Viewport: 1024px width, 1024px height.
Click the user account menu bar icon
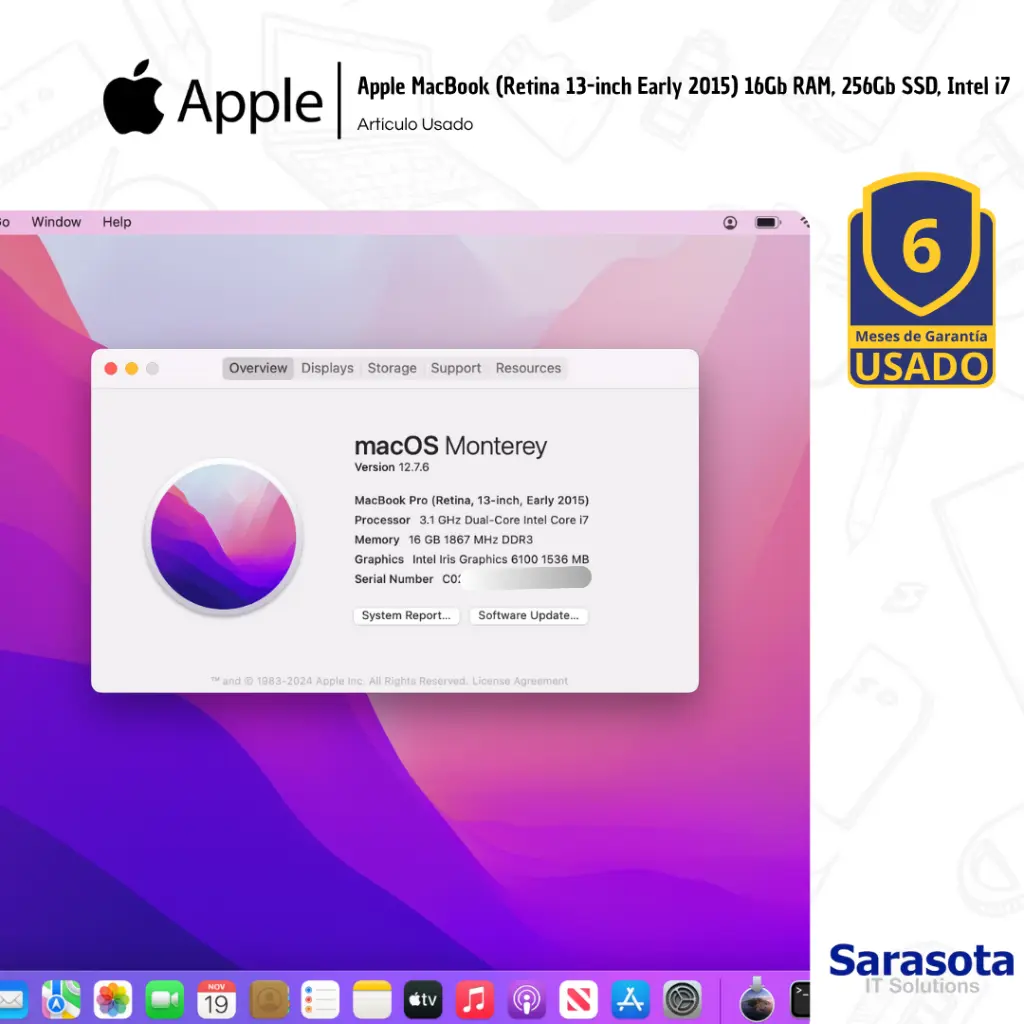click(730, 222)
